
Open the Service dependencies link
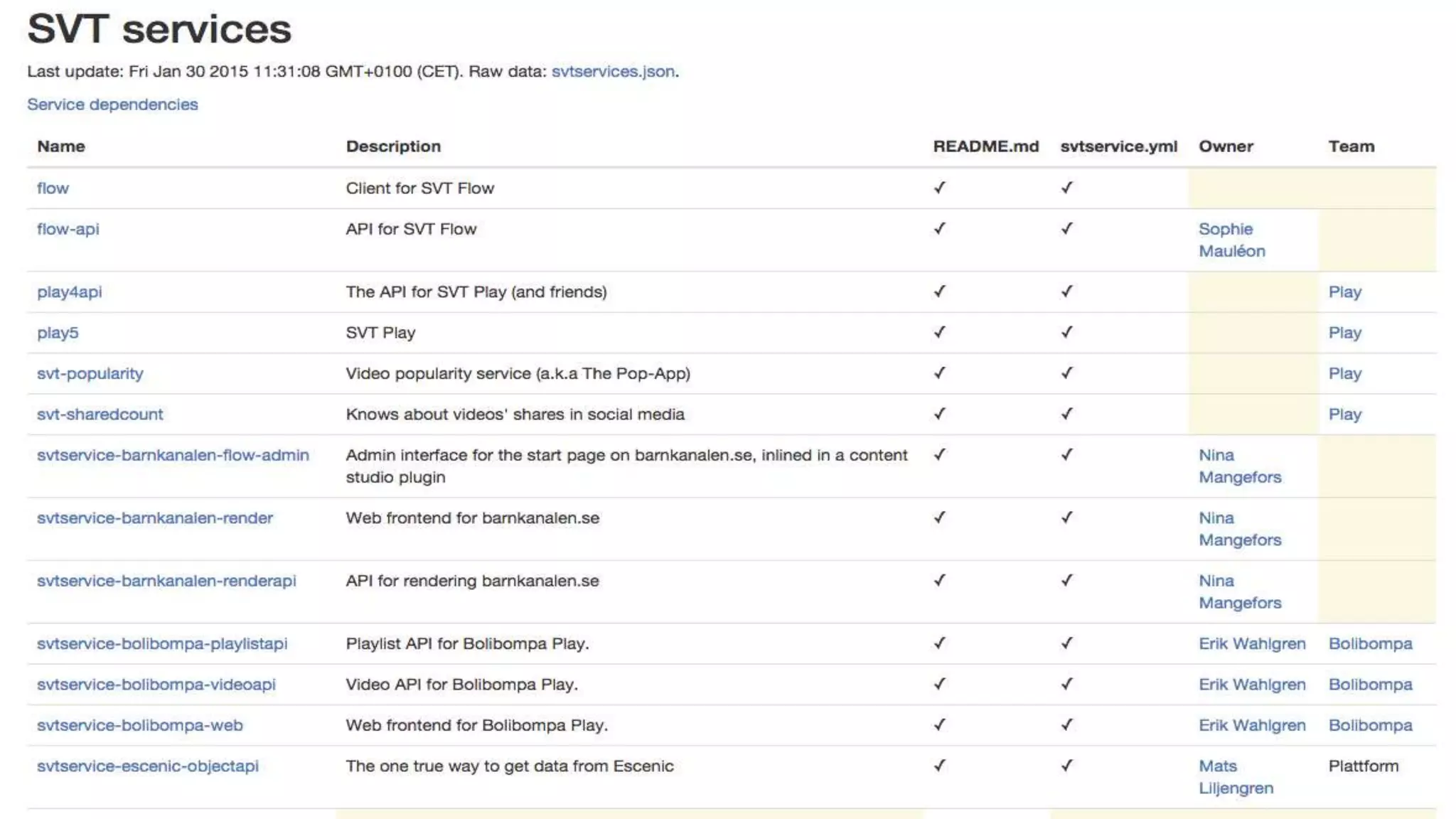112,105
